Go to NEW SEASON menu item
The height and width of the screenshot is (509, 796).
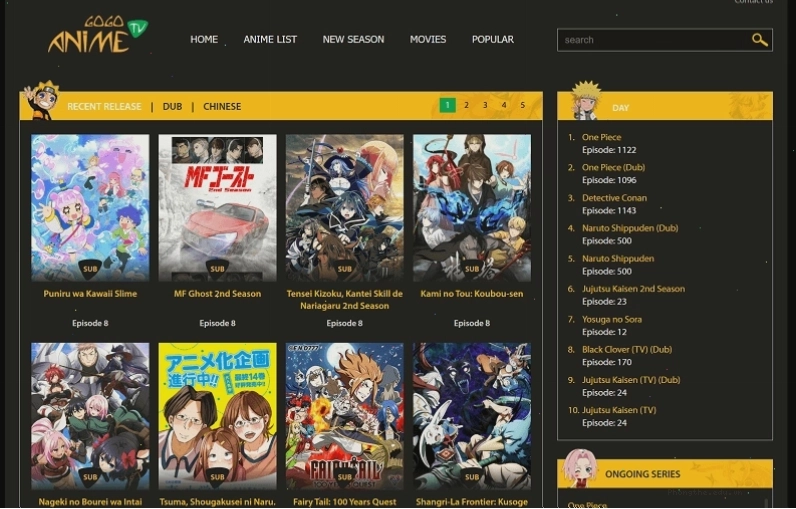(353, 40)
